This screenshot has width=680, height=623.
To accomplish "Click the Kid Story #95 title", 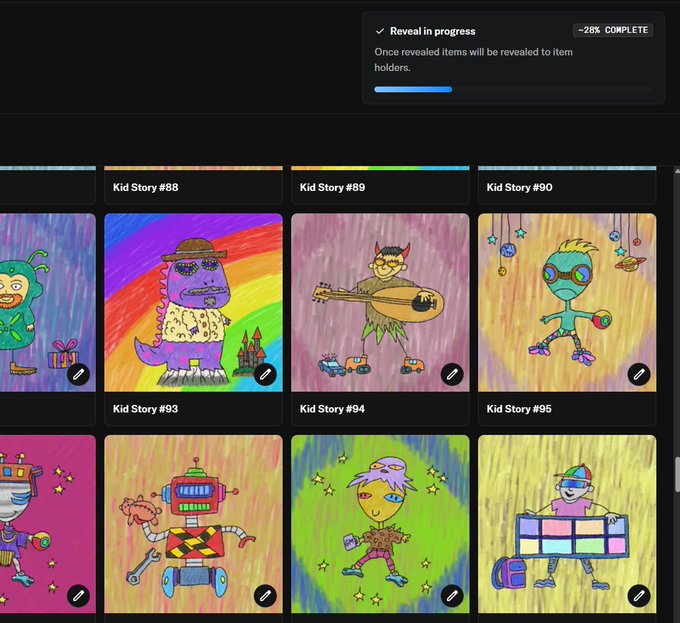I will pyautogui.click(x=519, y=409).
